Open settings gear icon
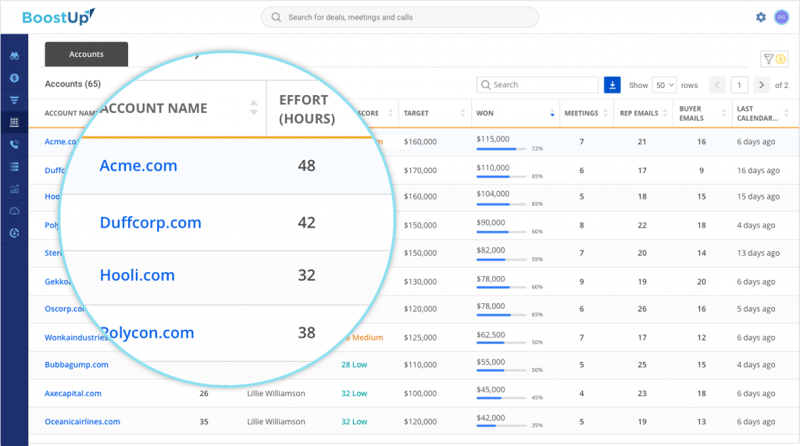Viewport: 800px width, 446px height. click(x=761, y=17)
